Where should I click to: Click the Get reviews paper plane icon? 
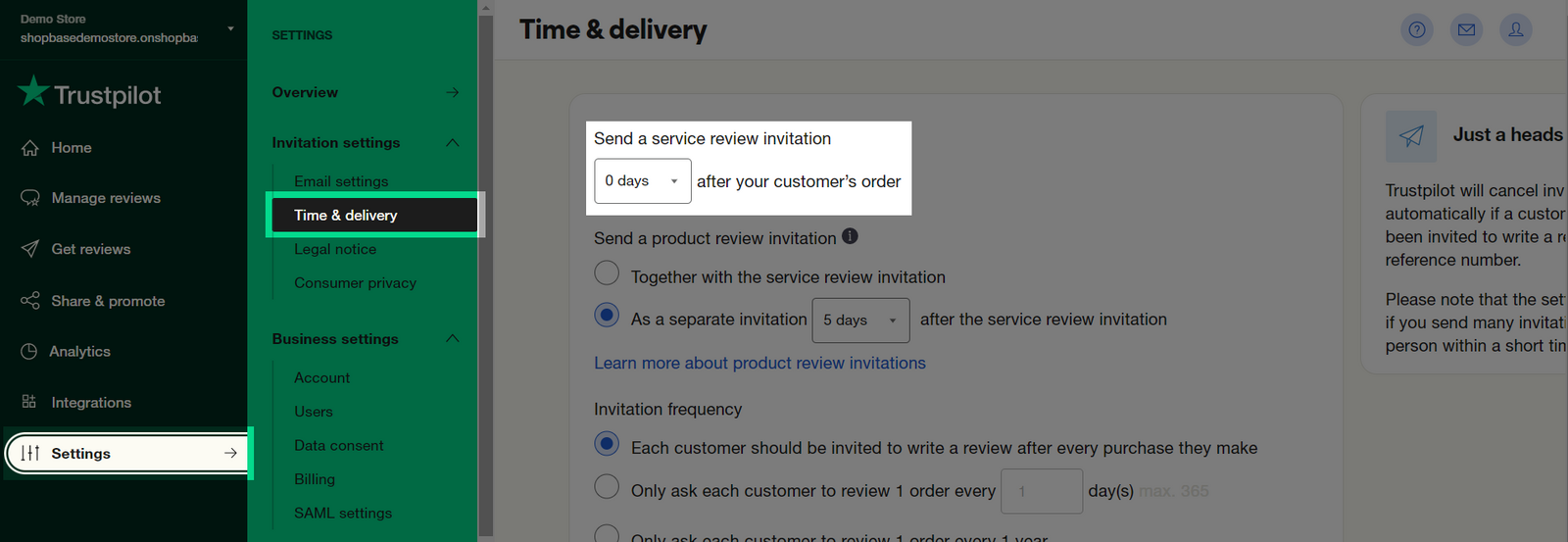[x=30, y=249]
